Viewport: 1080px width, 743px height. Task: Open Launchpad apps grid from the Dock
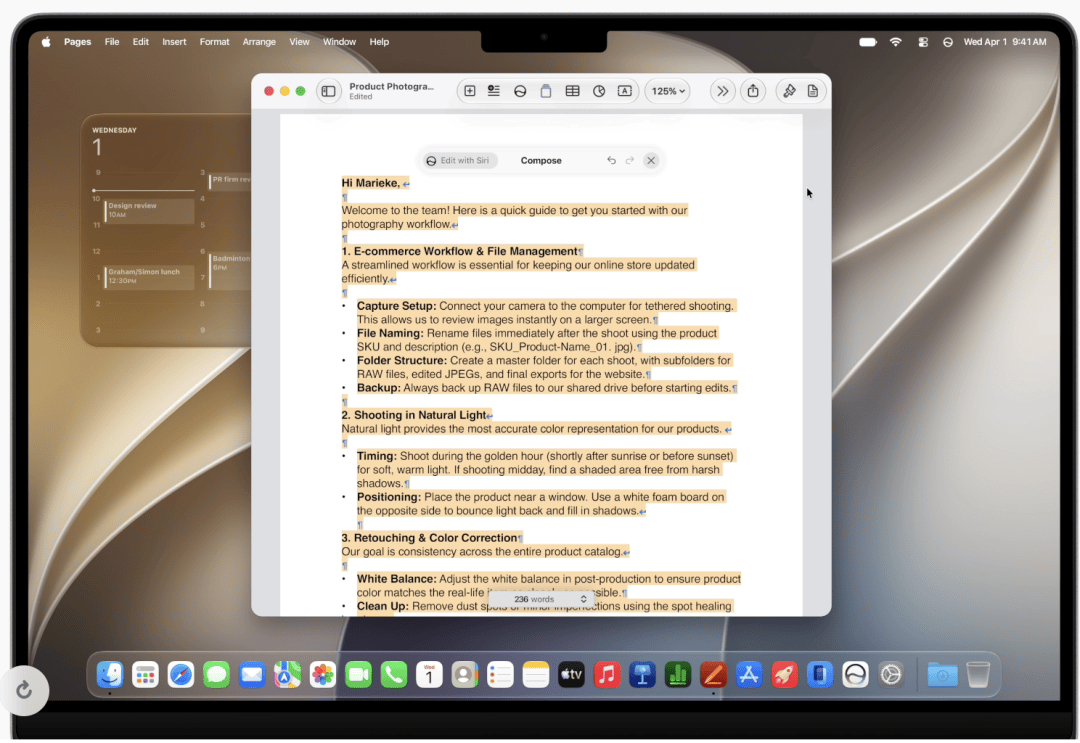(145, 675)
